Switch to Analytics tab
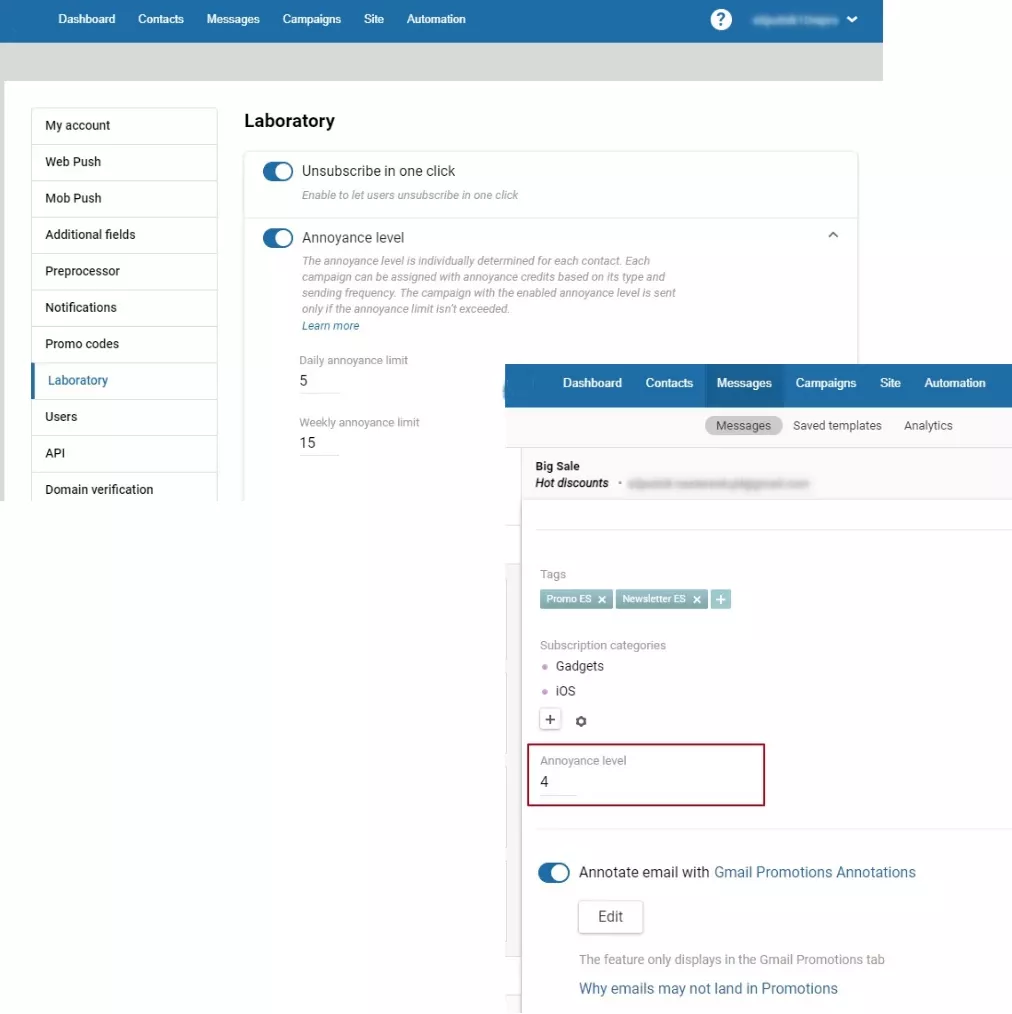The width and height of the screenshot is (1012, 1014). pyautogui.click(x=928, y=426)
